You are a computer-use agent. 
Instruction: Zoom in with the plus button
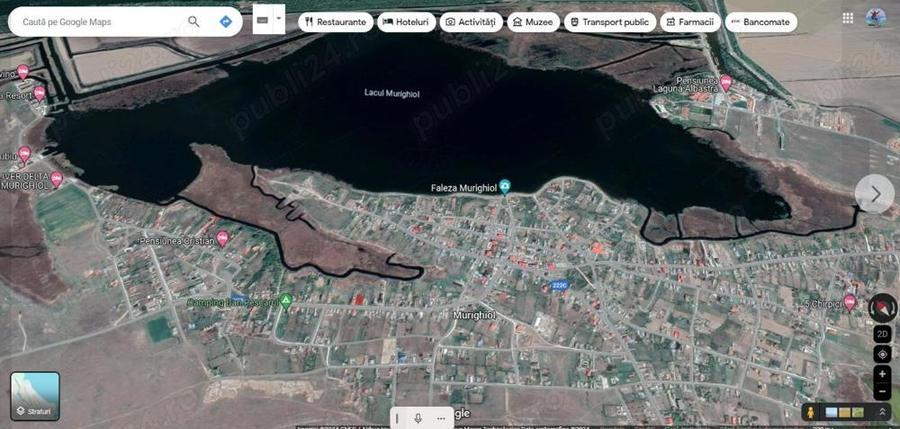pyautogui.click(x=882, y=374)
